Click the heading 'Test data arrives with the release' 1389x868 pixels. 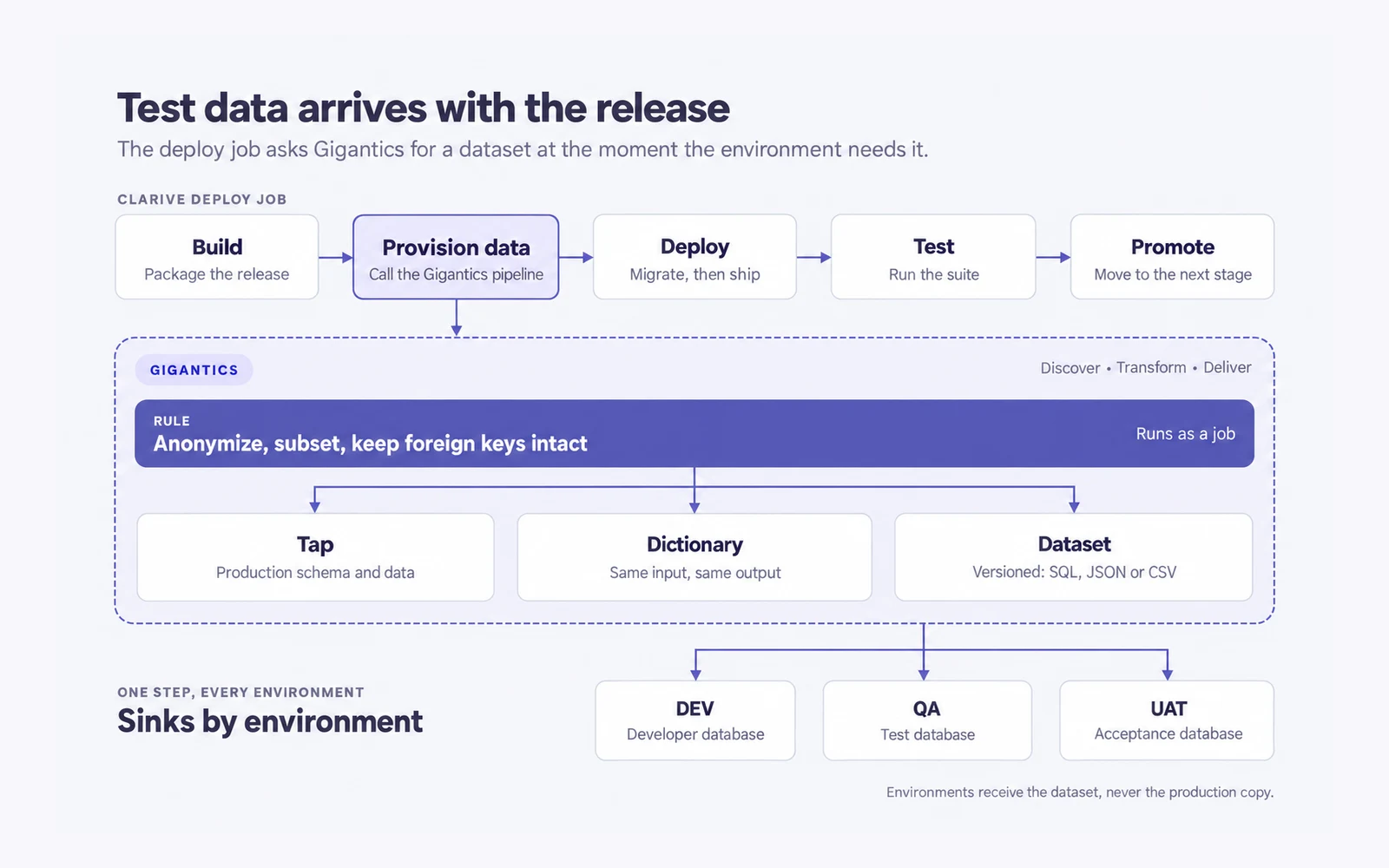tap(424, 108)
